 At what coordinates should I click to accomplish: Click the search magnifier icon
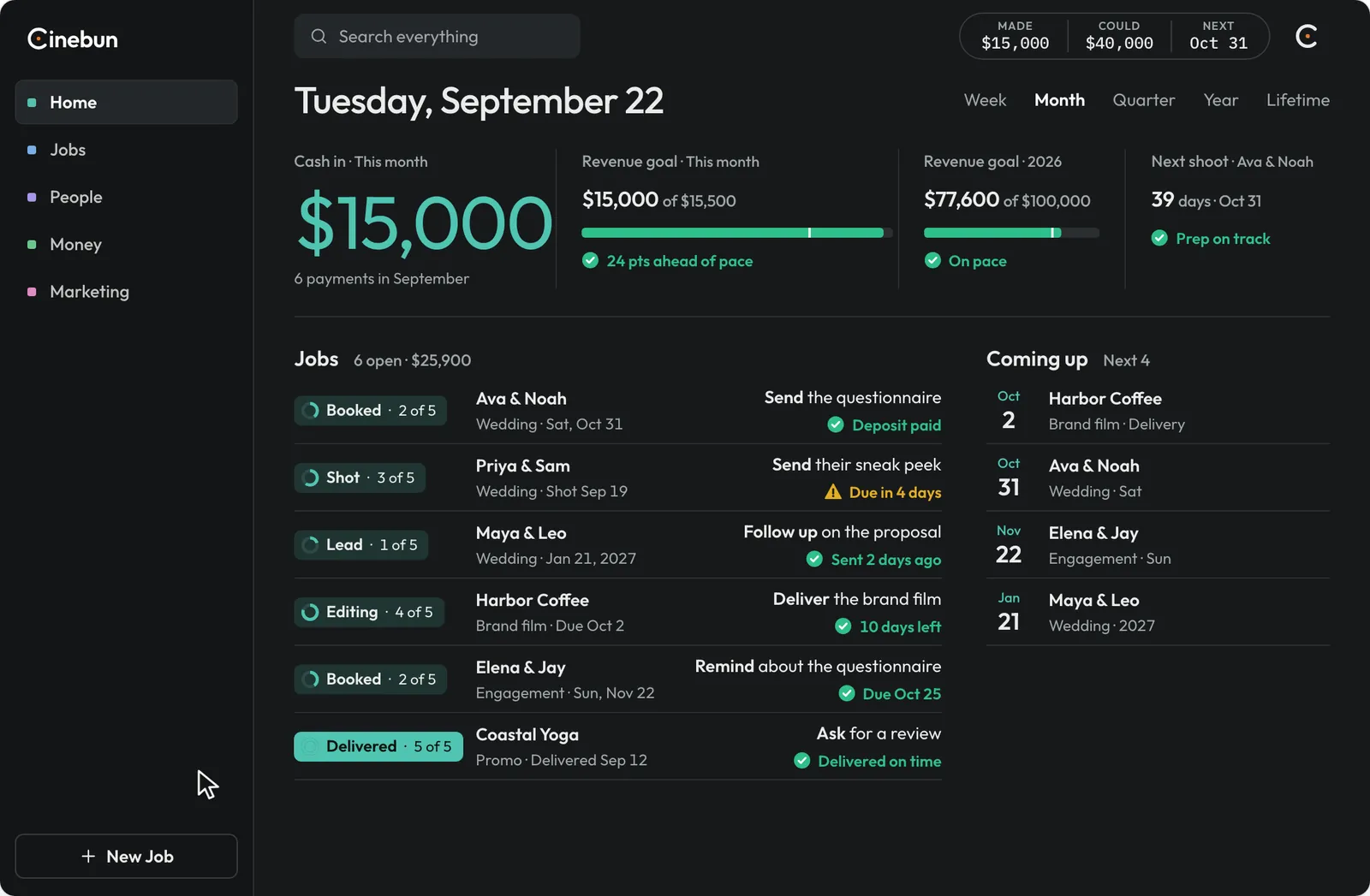pyautogui.click(x=319, y=36)
